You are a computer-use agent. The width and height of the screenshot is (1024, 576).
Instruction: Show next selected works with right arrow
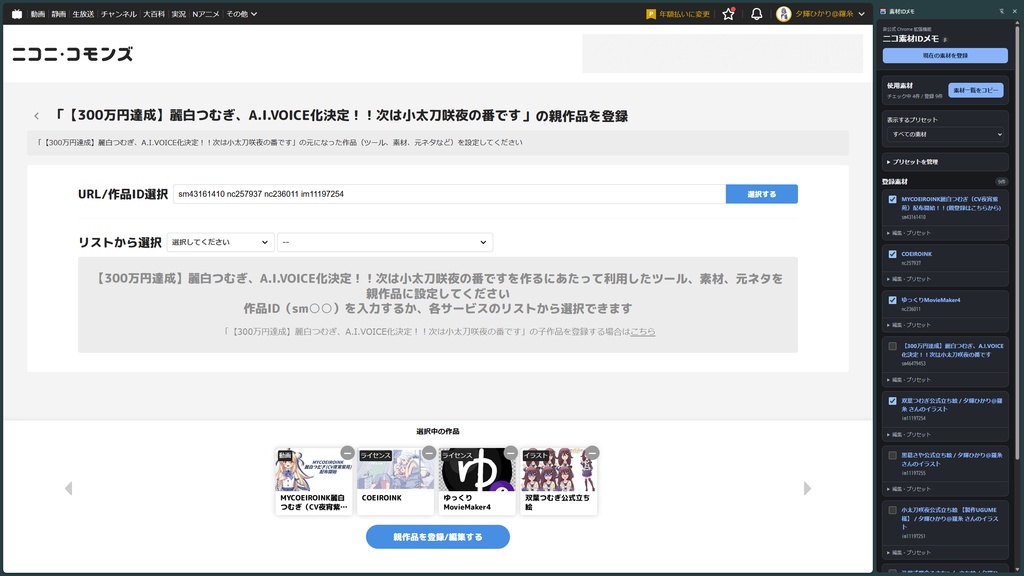pos(807,488)
